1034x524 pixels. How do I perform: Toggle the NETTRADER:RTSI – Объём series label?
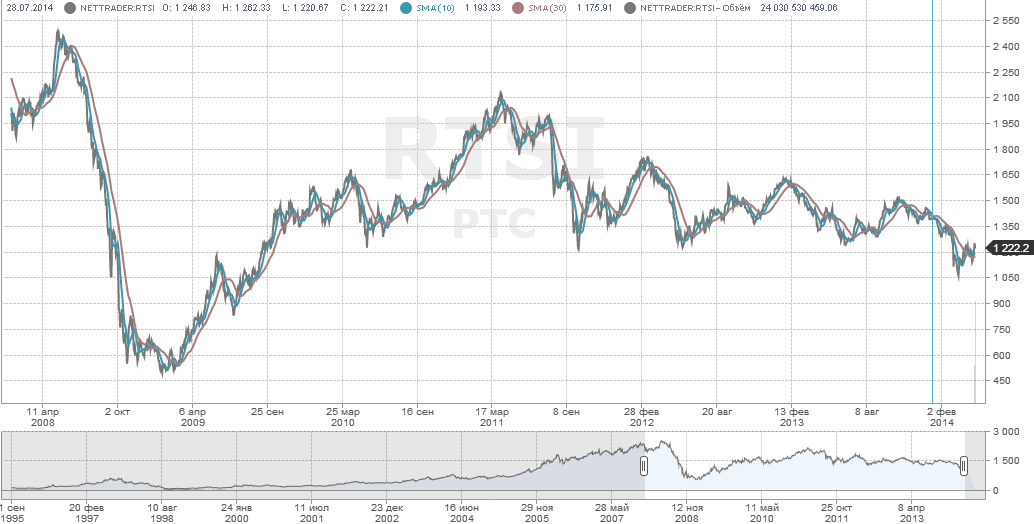coord(690,8)
